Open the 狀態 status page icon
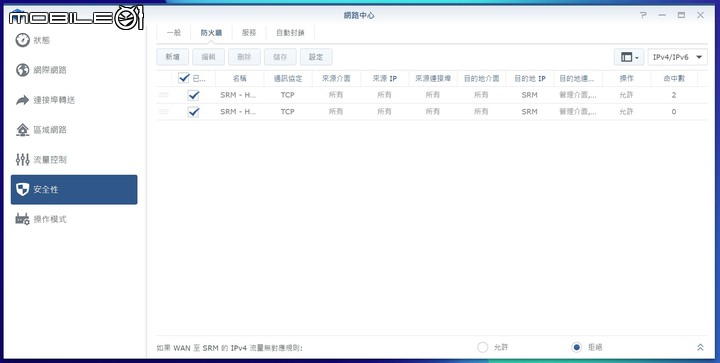Screen dimensions: 720x363 (22, 40)
